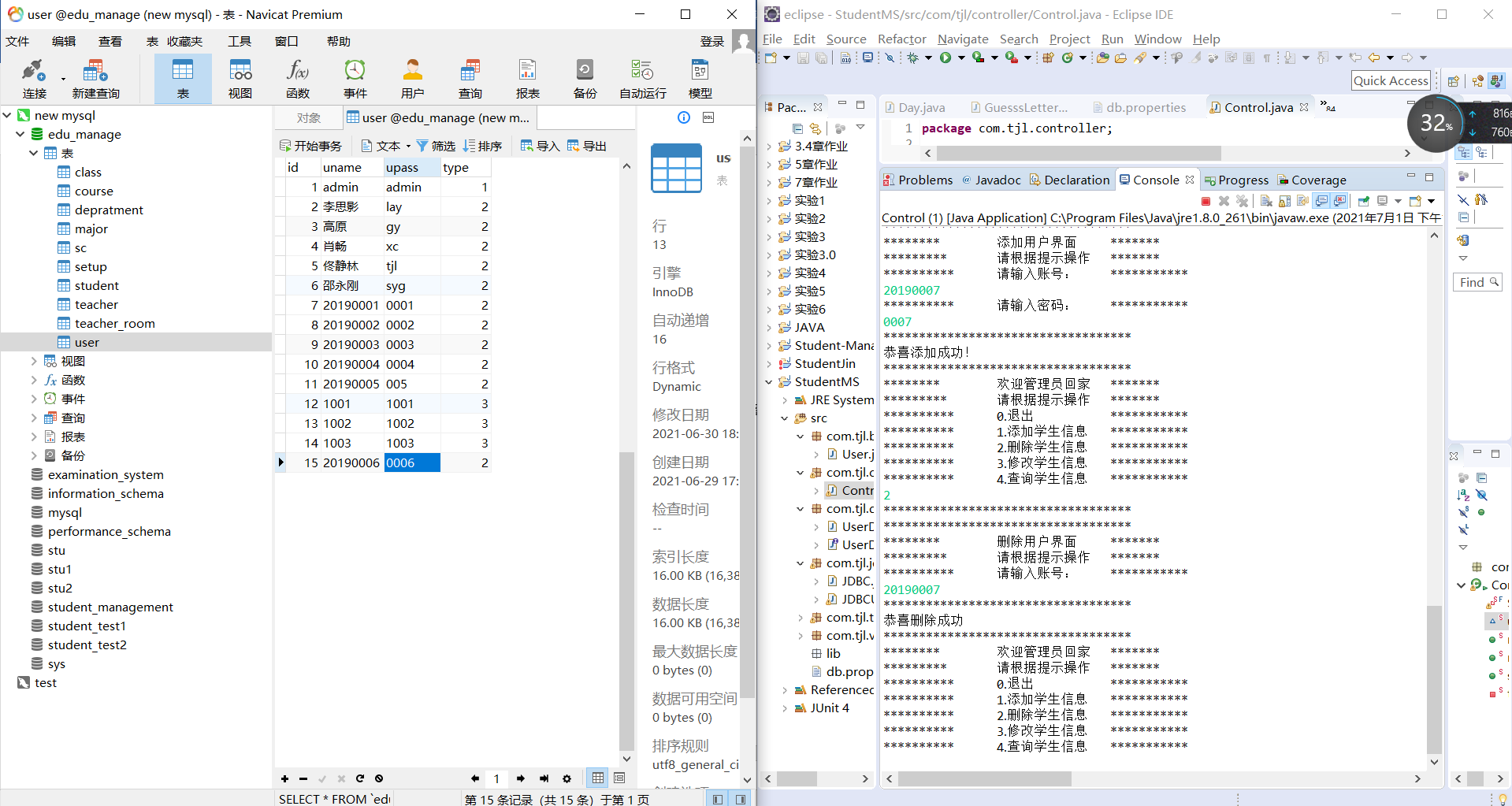Open the 收藏夹 menu in Navicat

click(185, 42)
